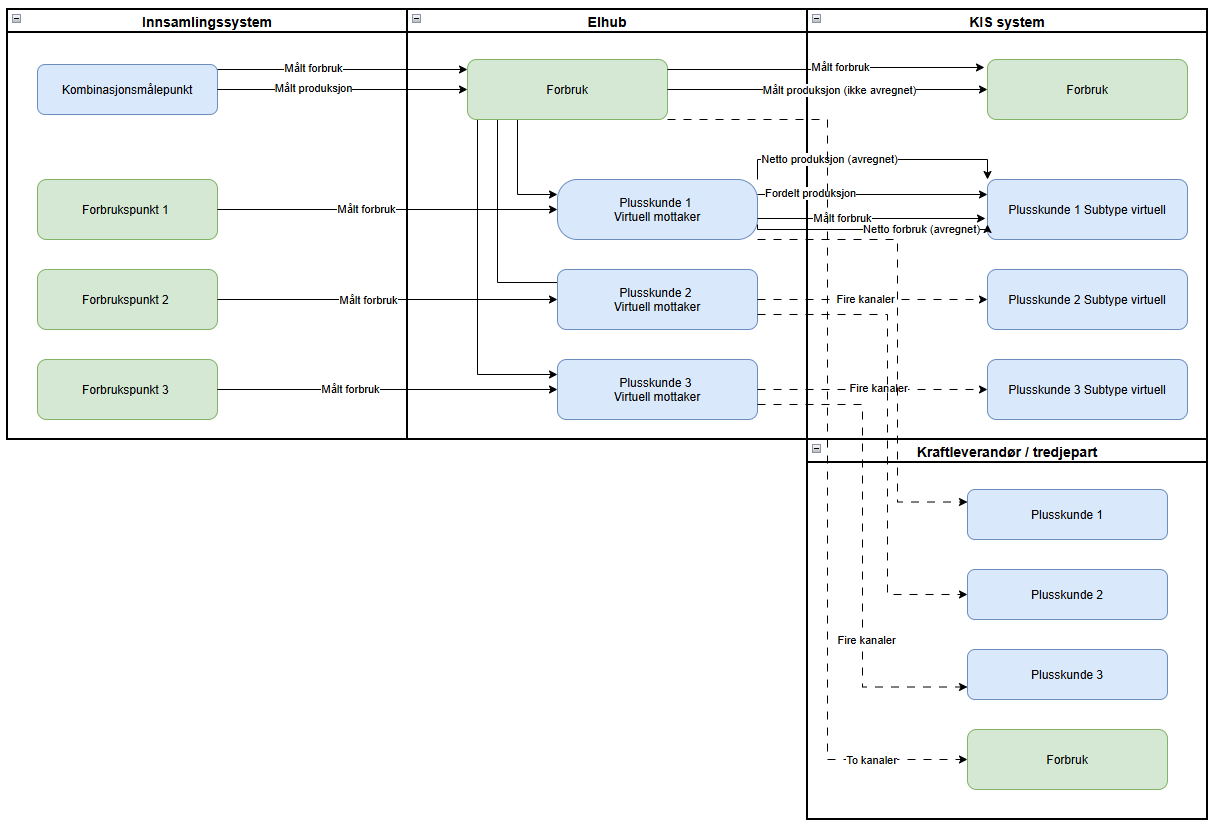Select Plusskunde 3 Subtype virtuell box

click(x=1087, y=390)
